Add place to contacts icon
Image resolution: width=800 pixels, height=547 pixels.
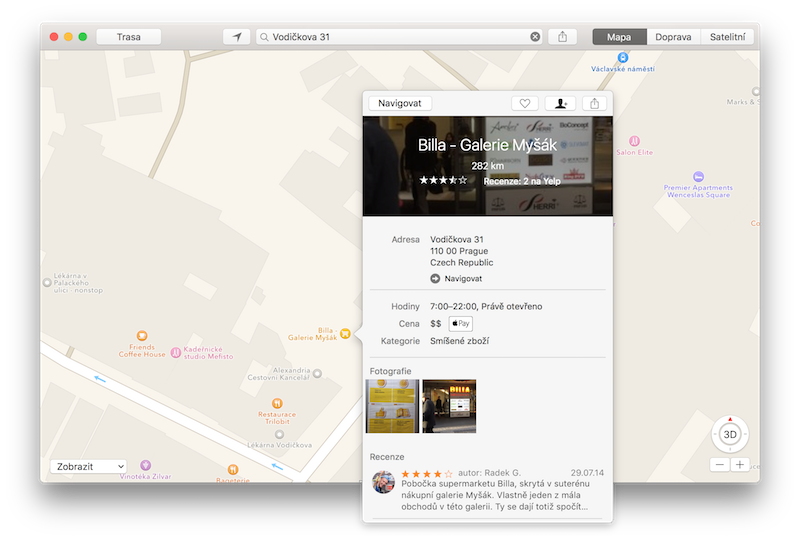[x=560, y=104]
